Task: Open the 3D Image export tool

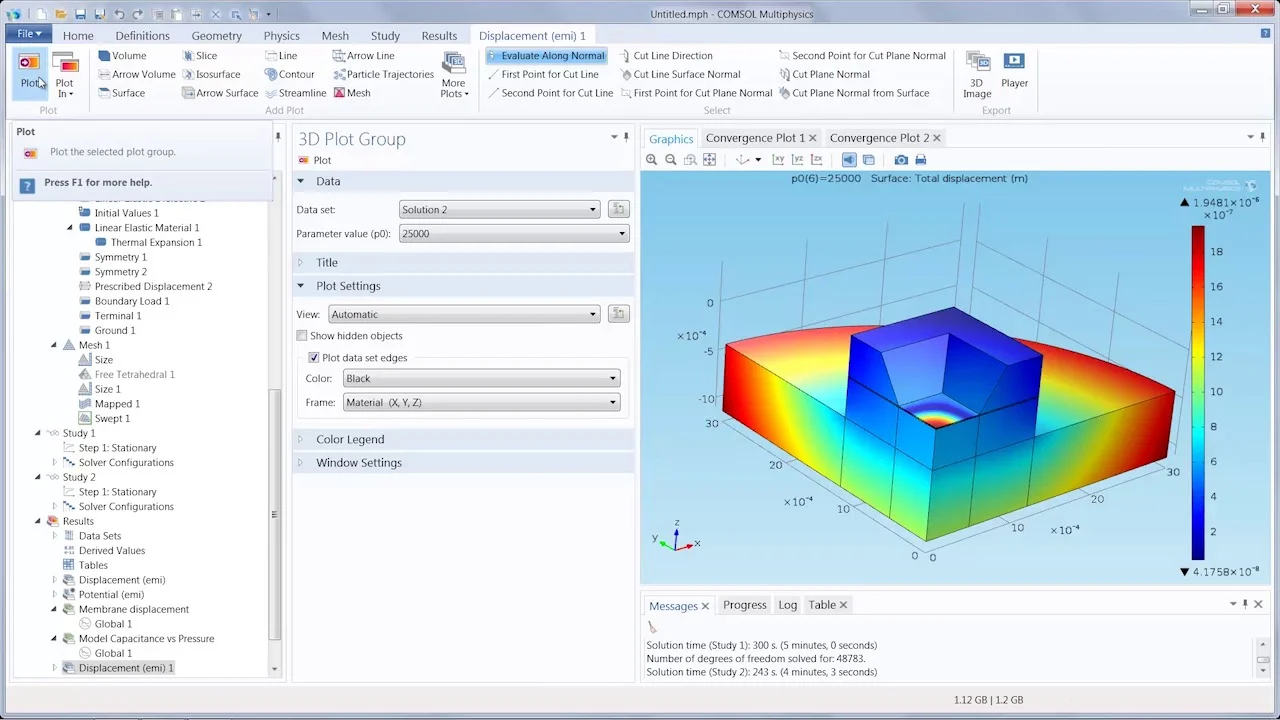Action: coord(976,74)
